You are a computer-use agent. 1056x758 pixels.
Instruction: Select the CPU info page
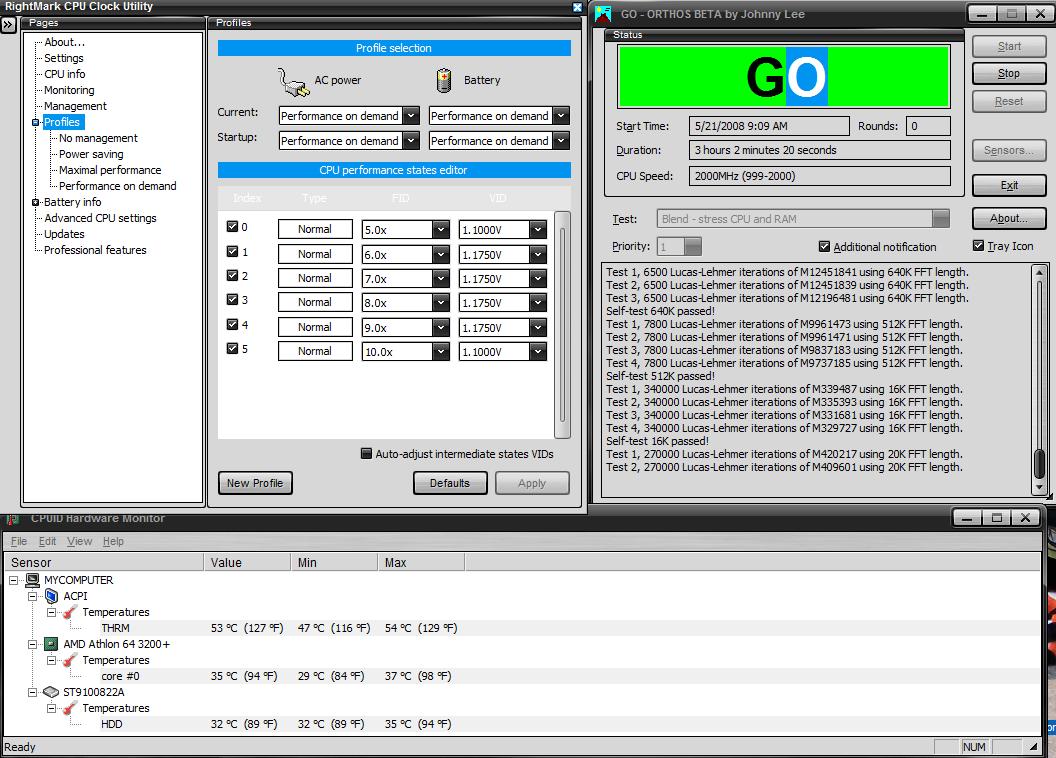65,74
